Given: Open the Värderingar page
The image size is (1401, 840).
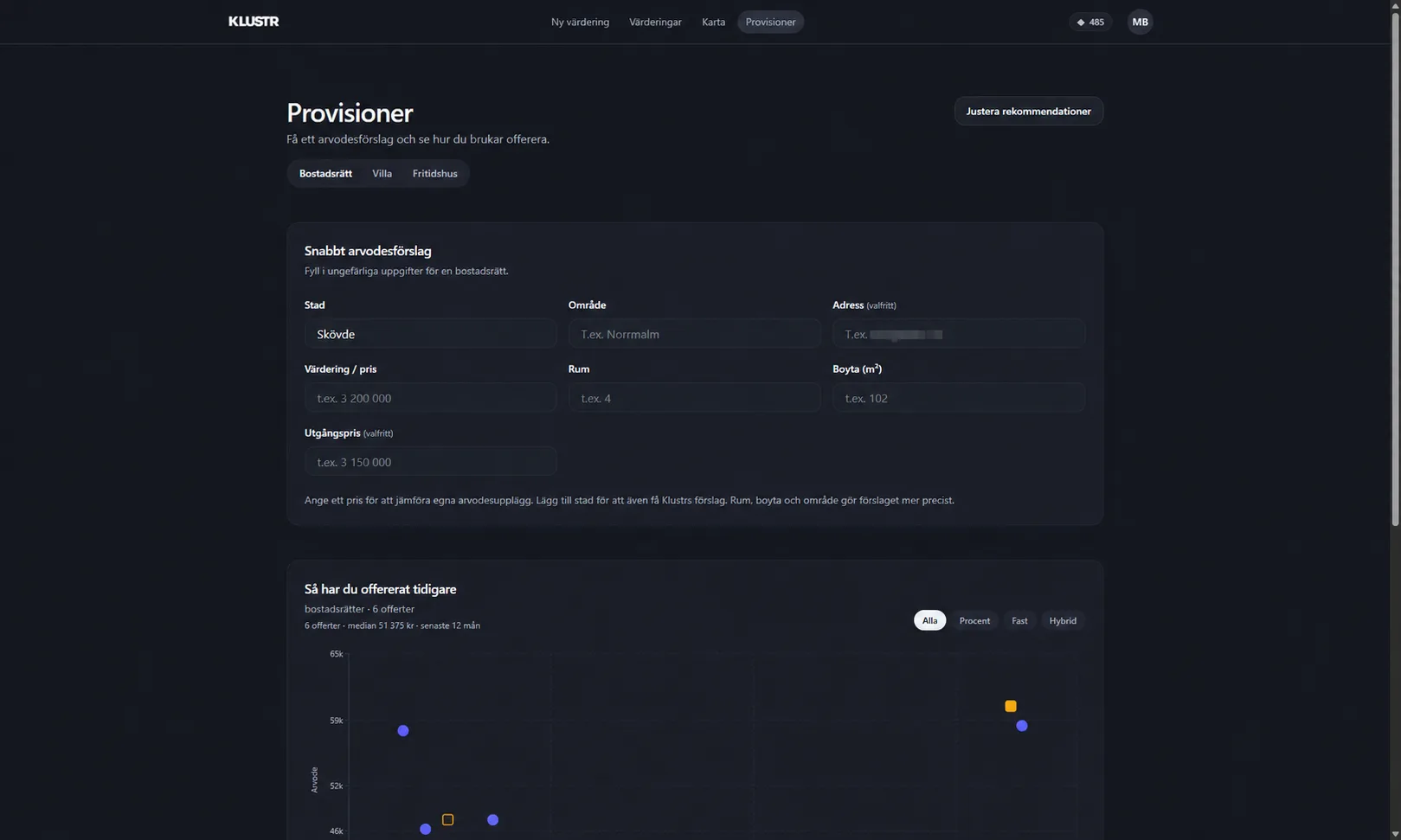Looking at the screenshot, I should coord(655,22).
